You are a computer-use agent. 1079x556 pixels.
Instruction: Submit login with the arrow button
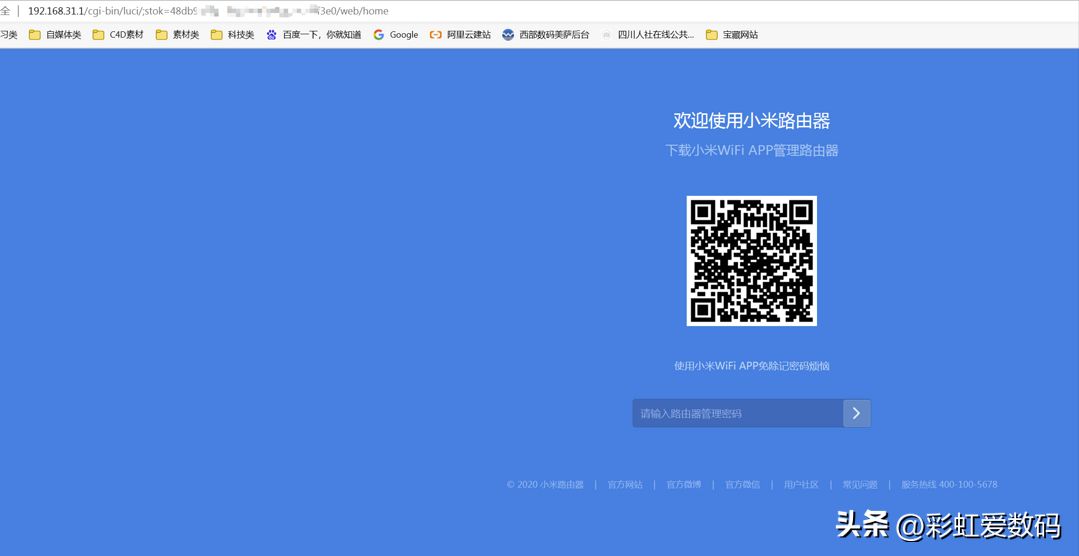[x=857, y=414]
